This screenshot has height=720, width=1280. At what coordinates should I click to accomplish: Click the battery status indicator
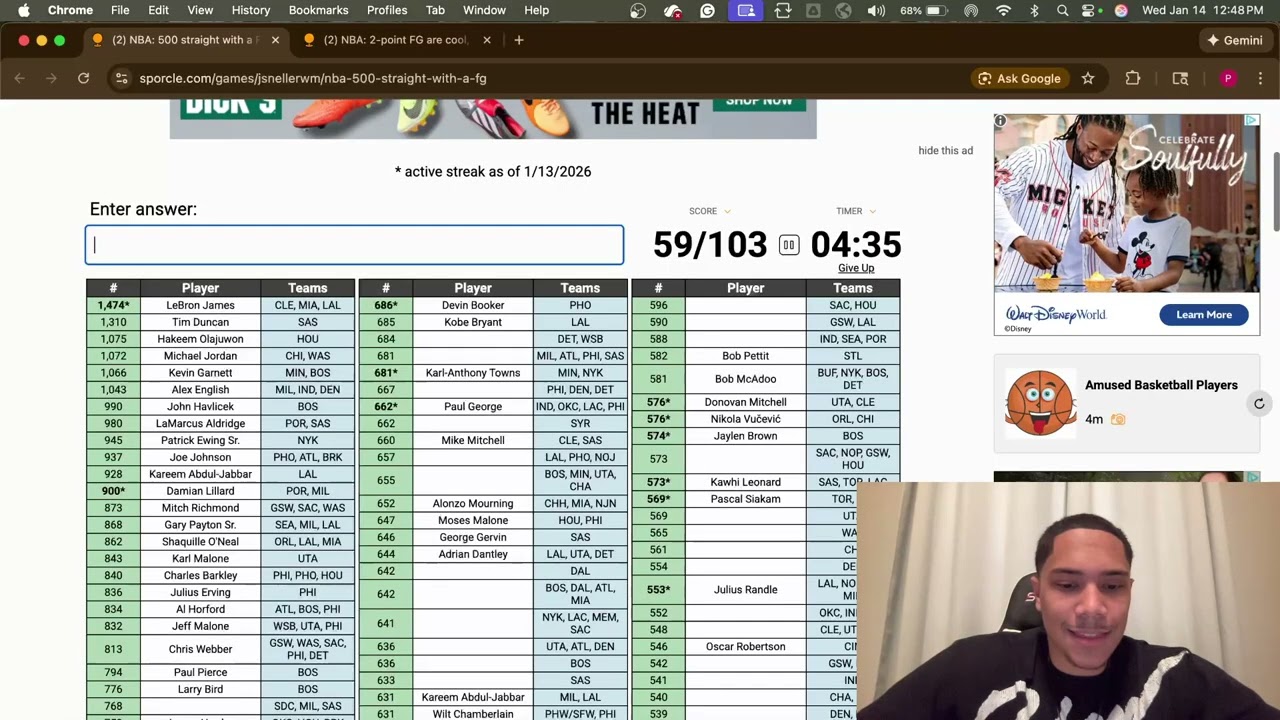[x=924, y=10]
